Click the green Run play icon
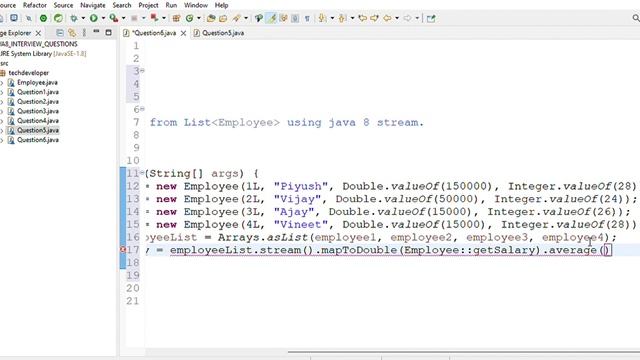Screen dimensions: 640x360 coord(93,18)
